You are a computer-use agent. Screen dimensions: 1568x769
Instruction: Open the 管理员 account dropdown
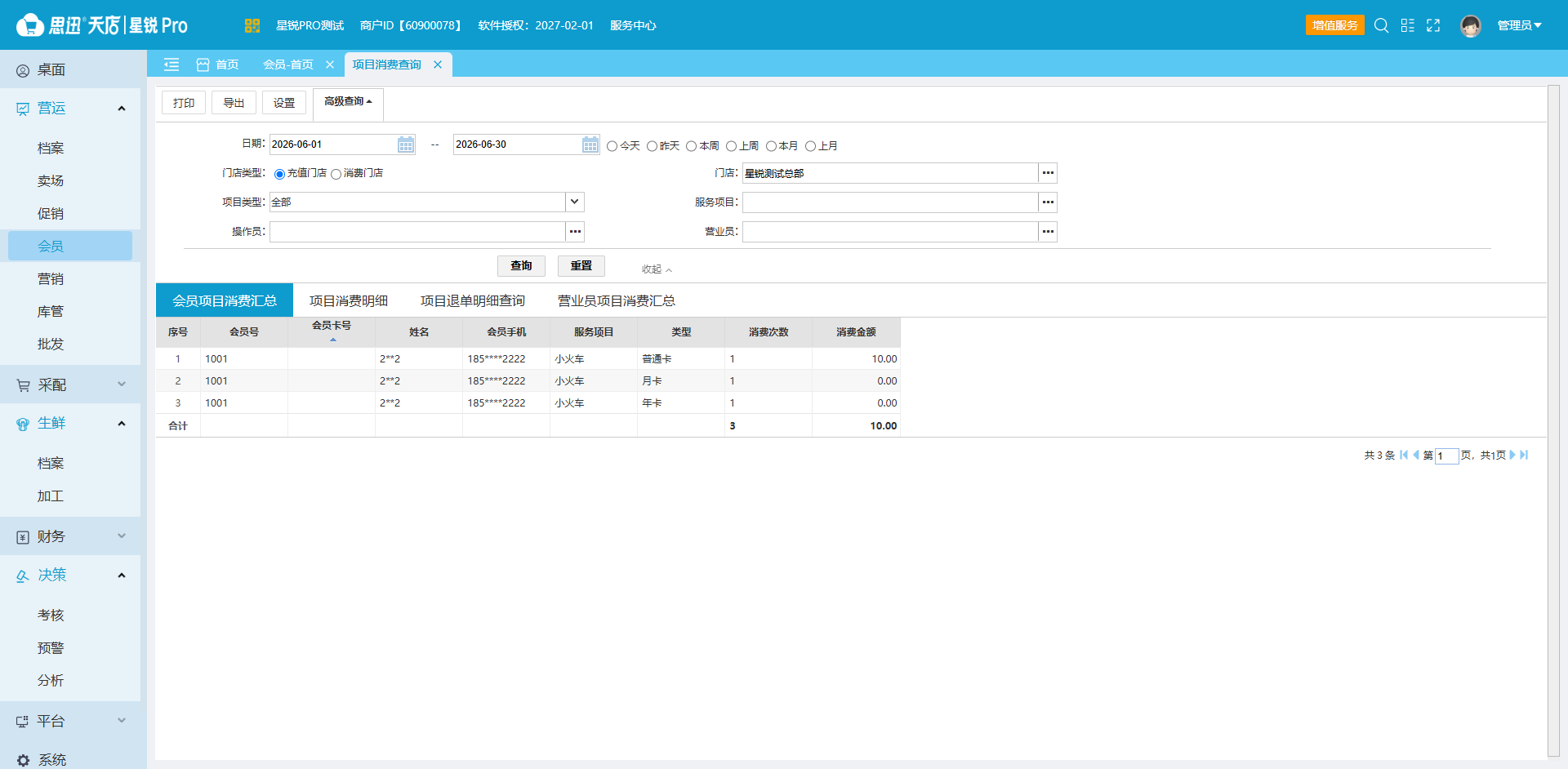click(1519, 25)
